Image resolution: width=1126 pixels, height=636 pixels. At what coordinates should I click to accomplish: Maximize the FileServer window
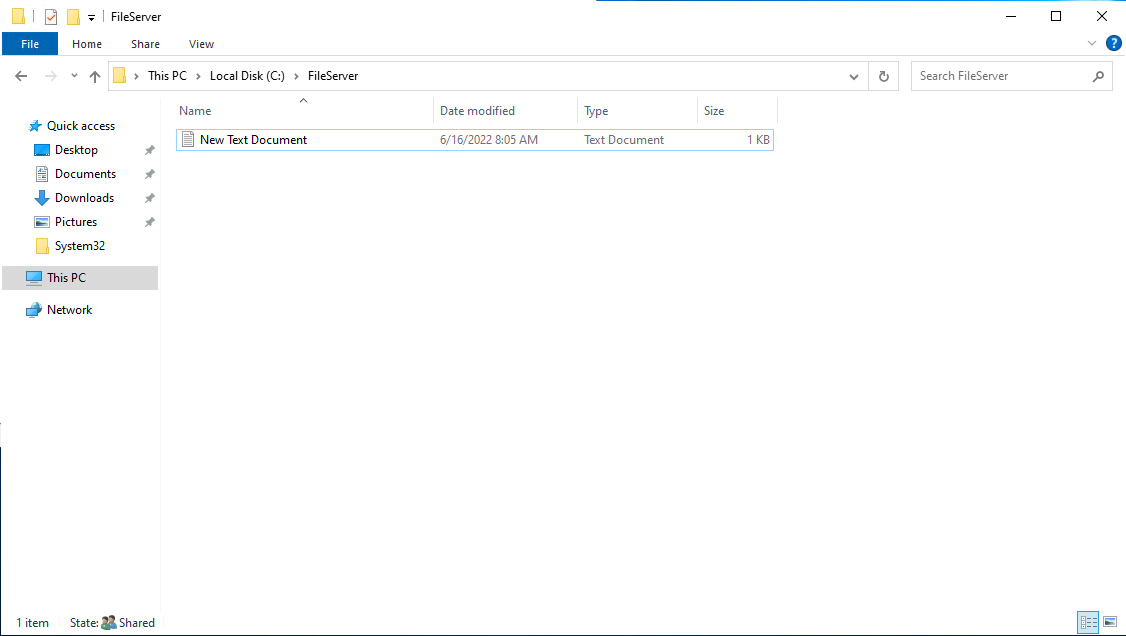tap(1056, 17)
